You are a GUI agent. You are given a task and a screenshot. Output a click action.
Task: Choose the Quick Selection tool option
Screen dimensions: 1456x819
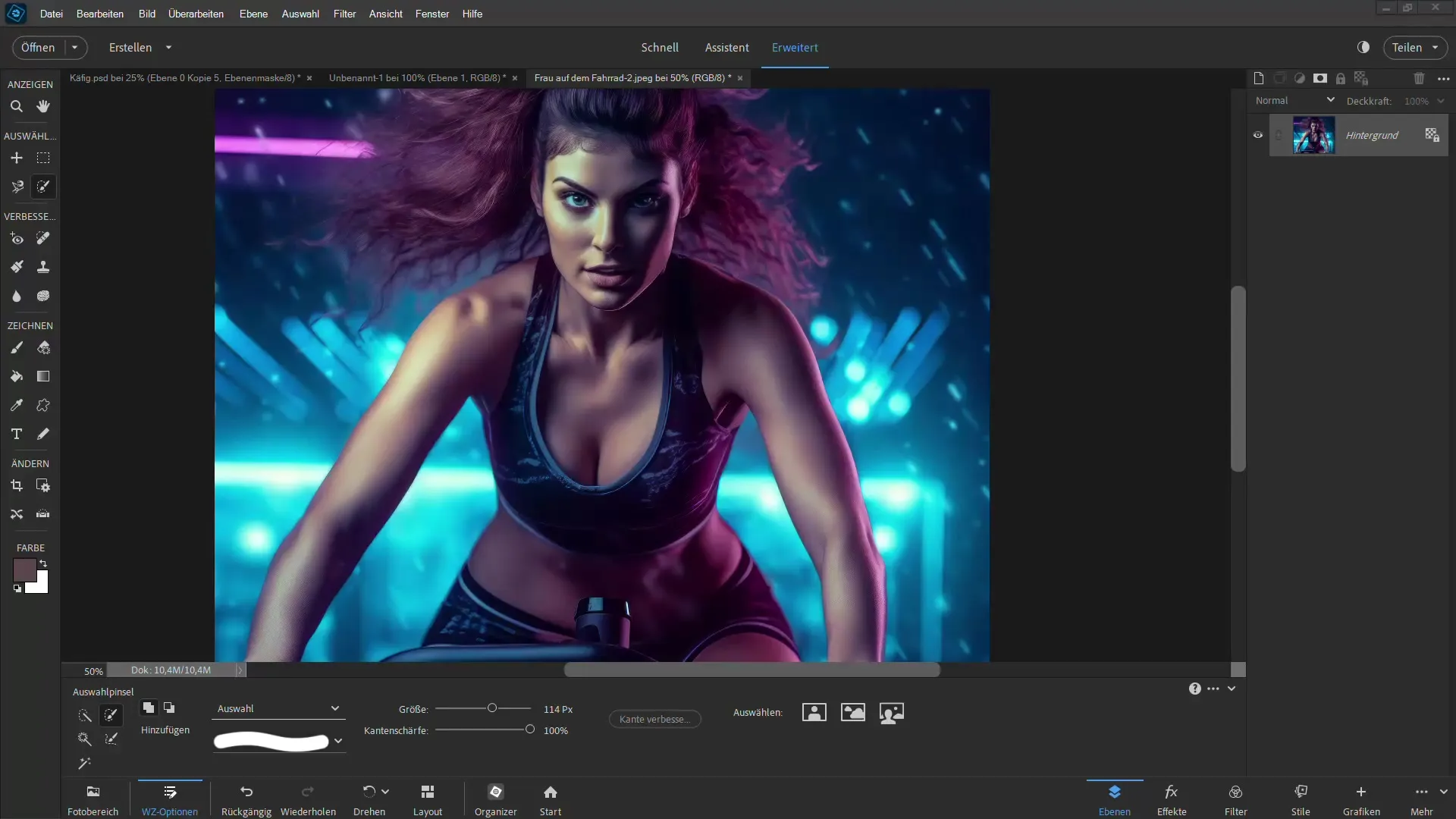tap(84, 715)
